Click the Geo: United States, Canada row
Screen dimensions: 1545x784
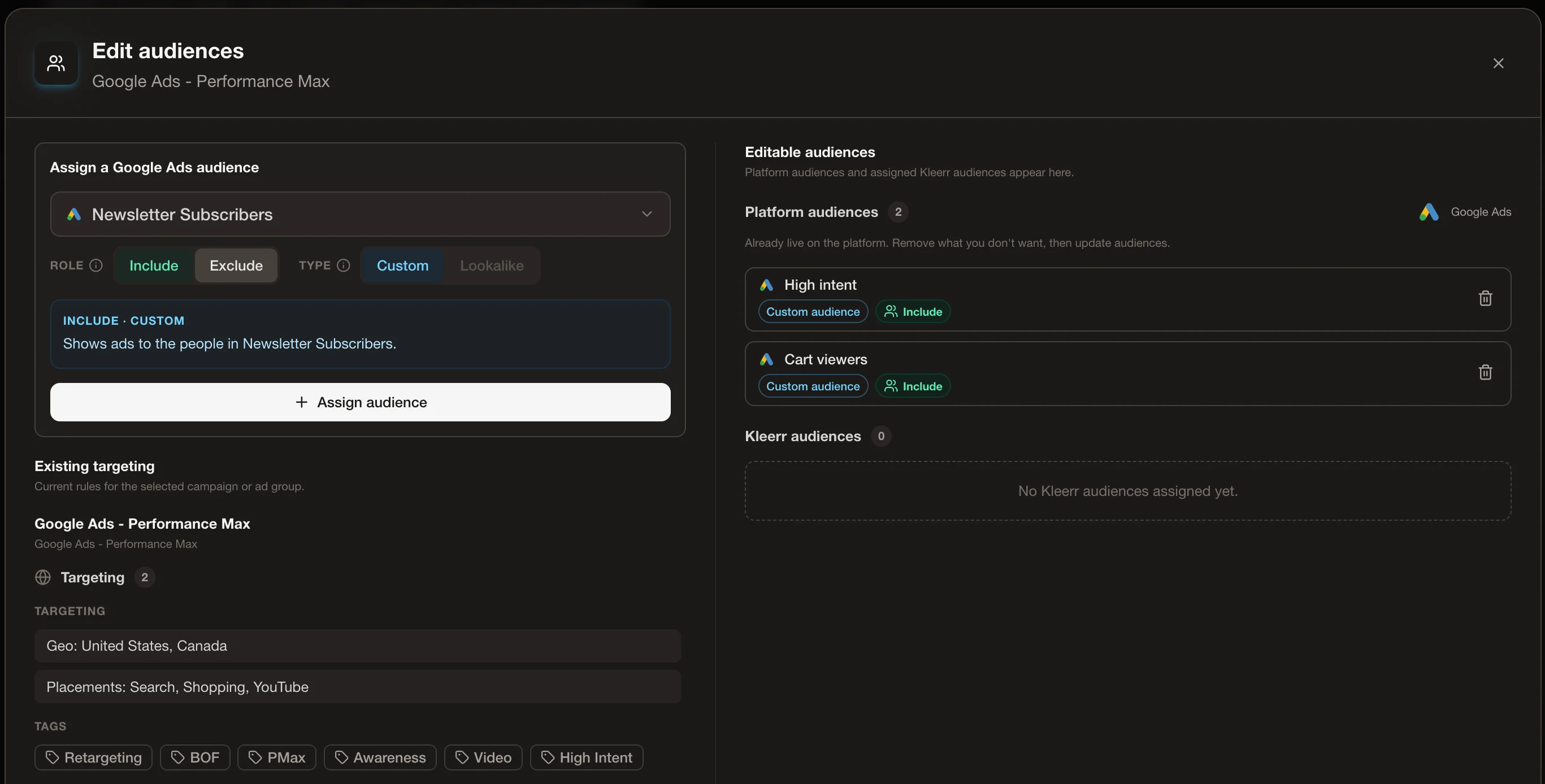coord(358,646)
